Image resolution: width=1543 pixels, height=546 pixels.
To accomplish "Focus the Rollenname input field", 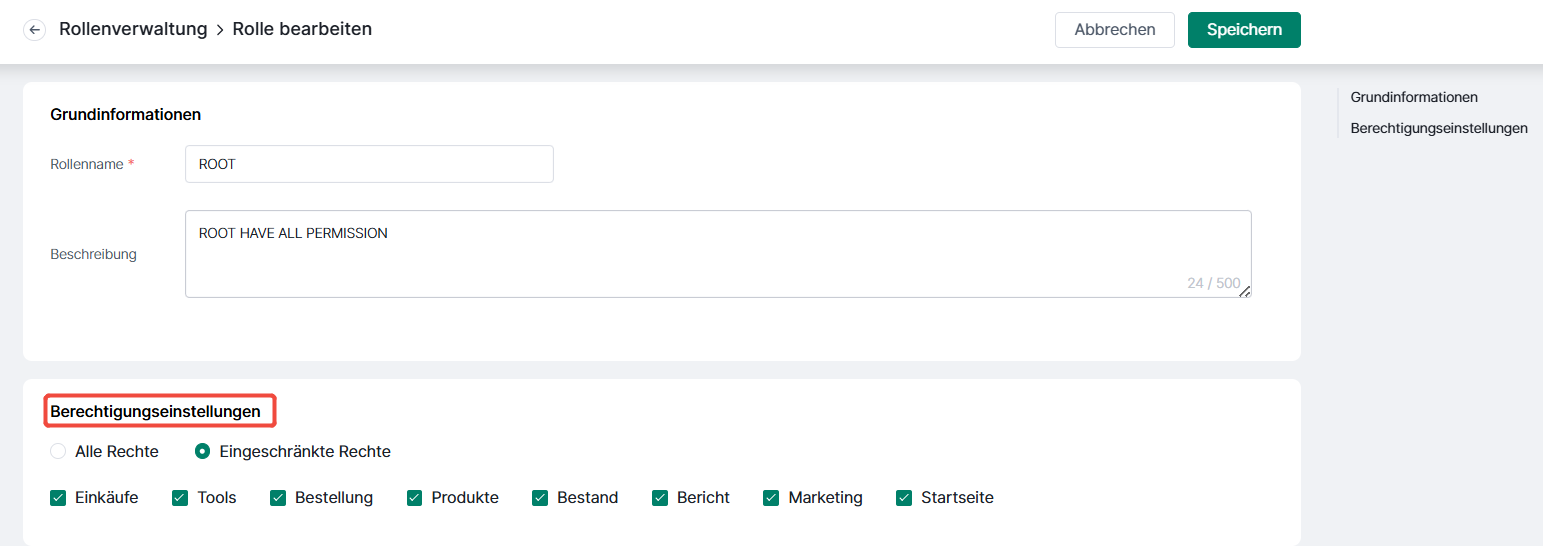I will click(x=369, y=164).
